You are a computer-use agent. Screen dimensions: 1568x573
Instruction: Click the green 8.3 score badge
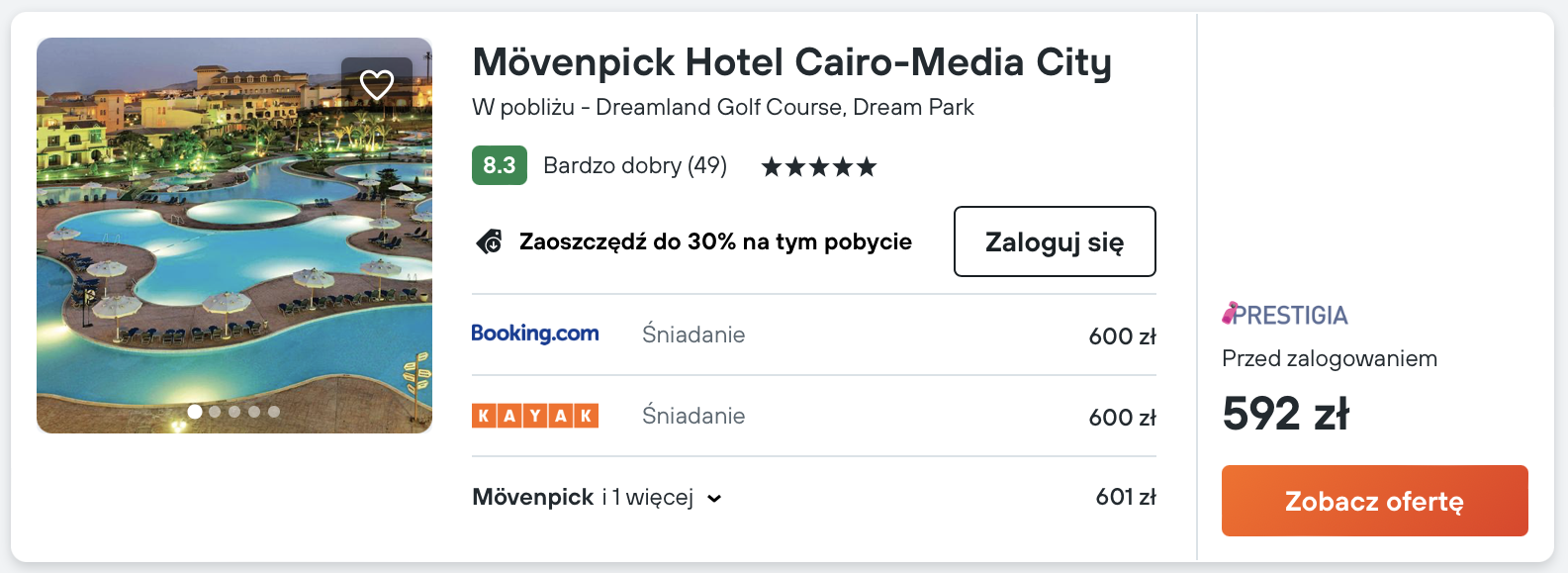click(x=500, y=165)
